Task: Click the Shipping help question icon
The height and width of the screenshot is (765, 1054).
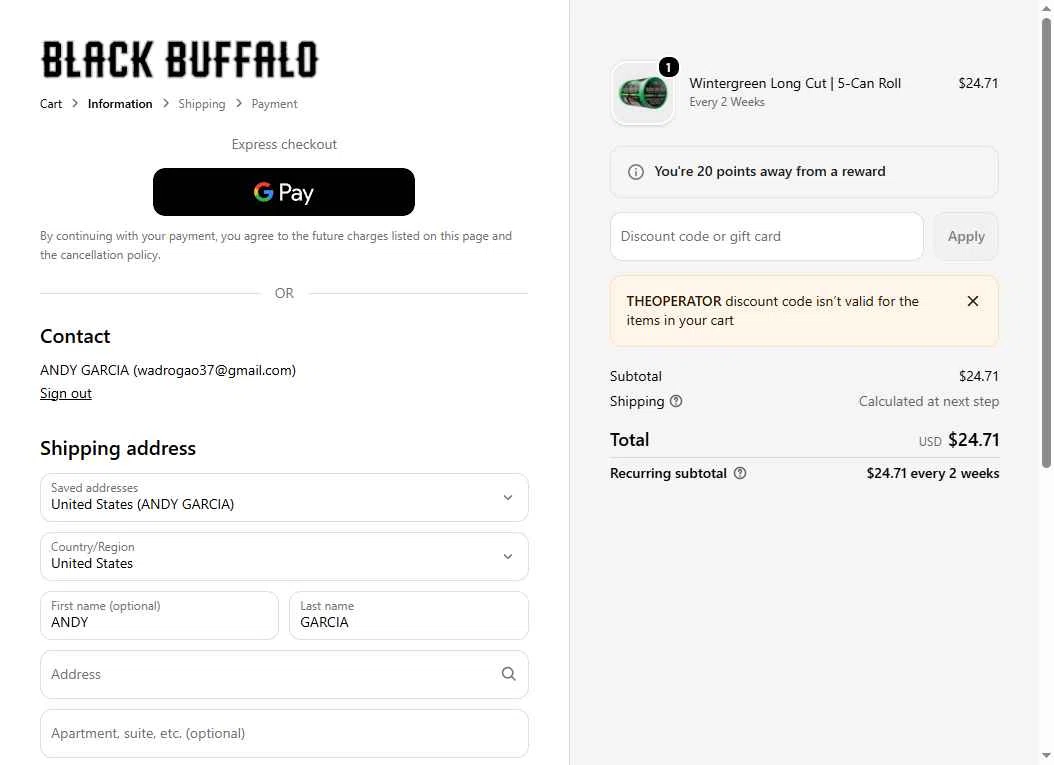Action: 676,401
